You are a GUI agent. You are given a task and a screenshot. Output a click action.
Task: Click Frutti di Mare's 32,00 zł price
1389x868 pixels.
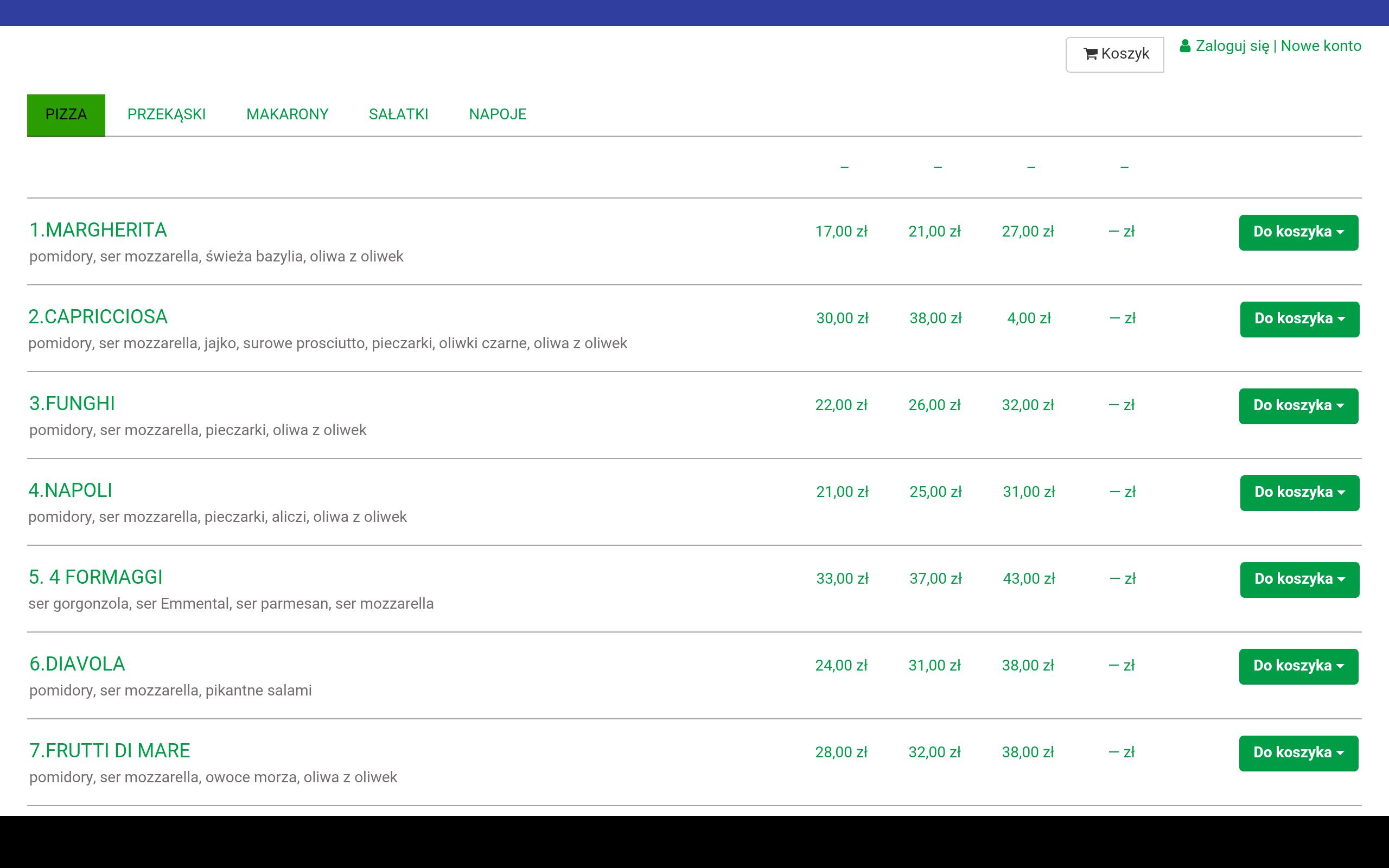point(934,752)
